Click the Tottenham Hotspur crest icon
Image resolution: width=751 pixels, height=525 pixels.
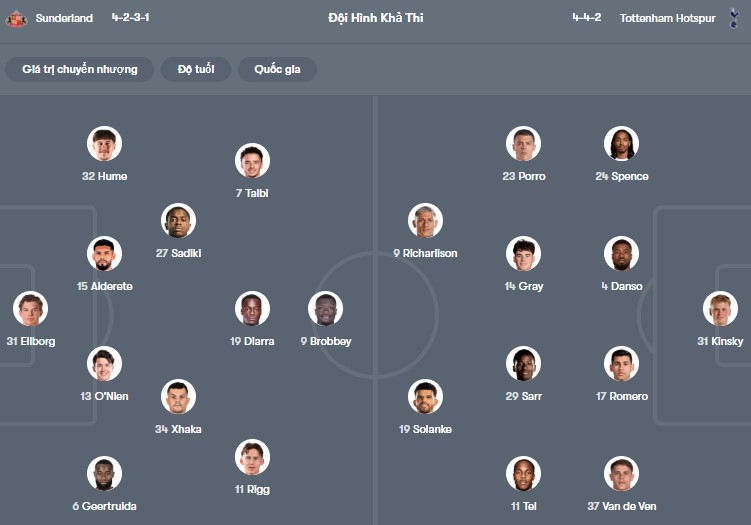734,18
